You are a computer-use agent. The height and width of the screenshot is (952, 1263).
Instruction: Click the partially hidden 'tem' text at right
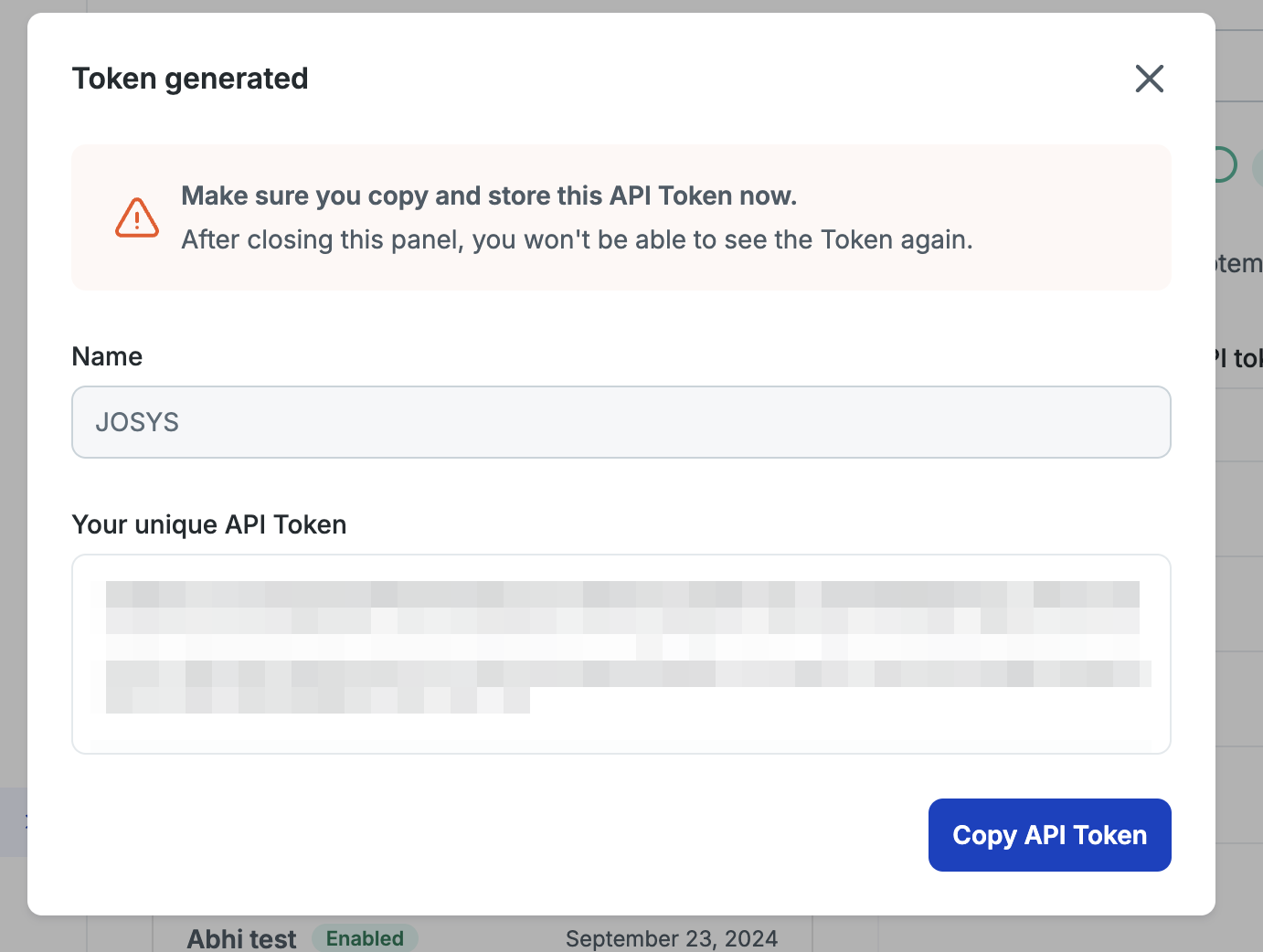(x=1240, y=264)
